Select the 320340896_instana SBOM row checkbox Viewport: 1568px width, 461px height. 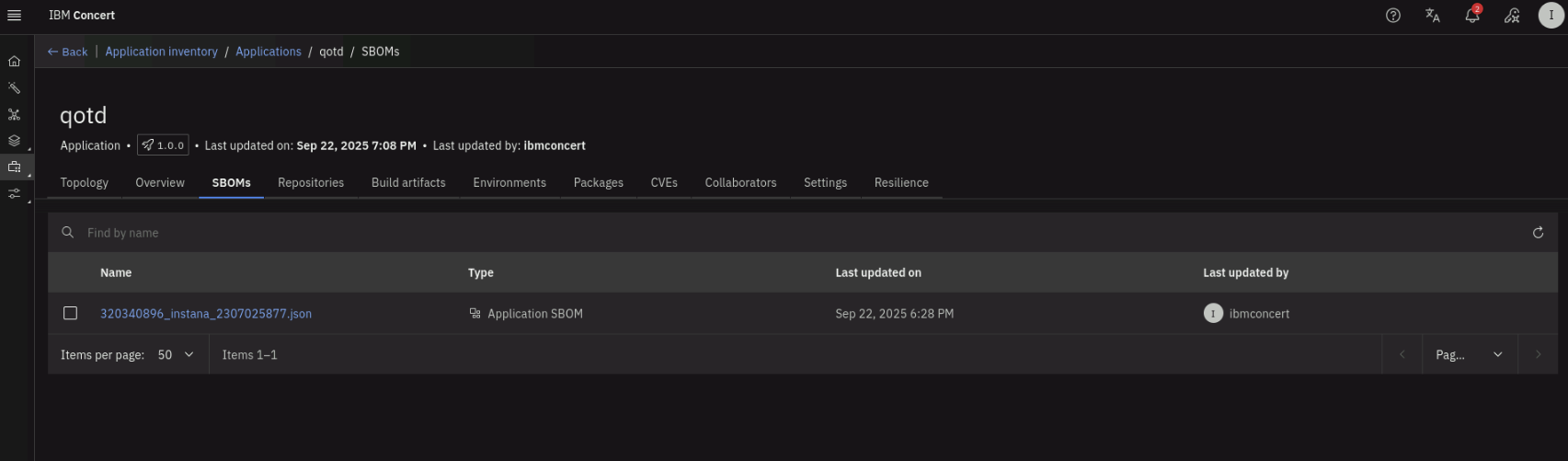click(70, 314)
